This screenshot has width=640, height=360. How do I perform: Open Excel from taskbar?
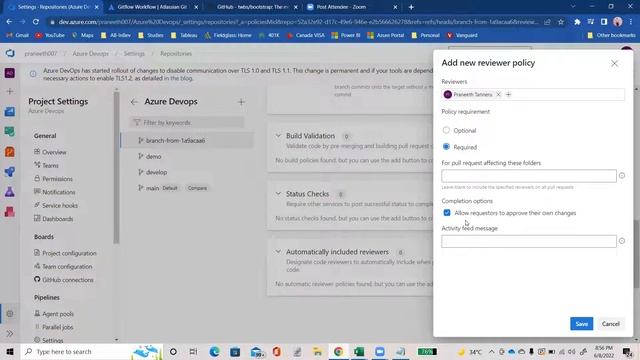coord(359,351)
